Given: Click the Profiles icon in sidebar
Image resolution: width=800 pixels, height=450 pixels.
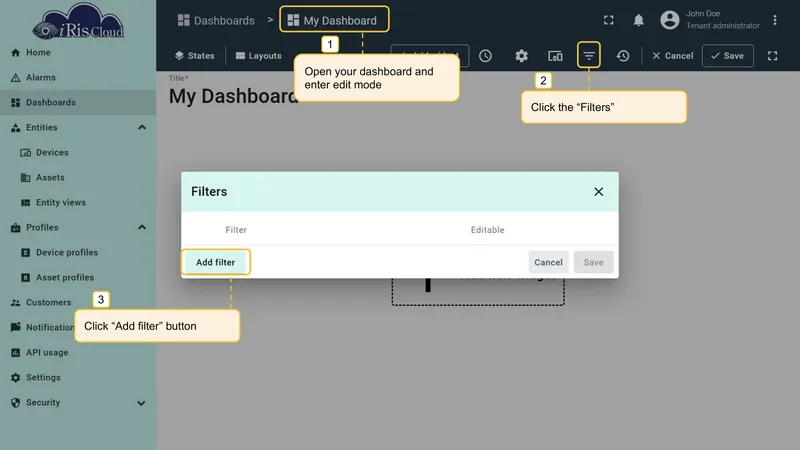Looking at the screenshot, I should pos(15,228).
